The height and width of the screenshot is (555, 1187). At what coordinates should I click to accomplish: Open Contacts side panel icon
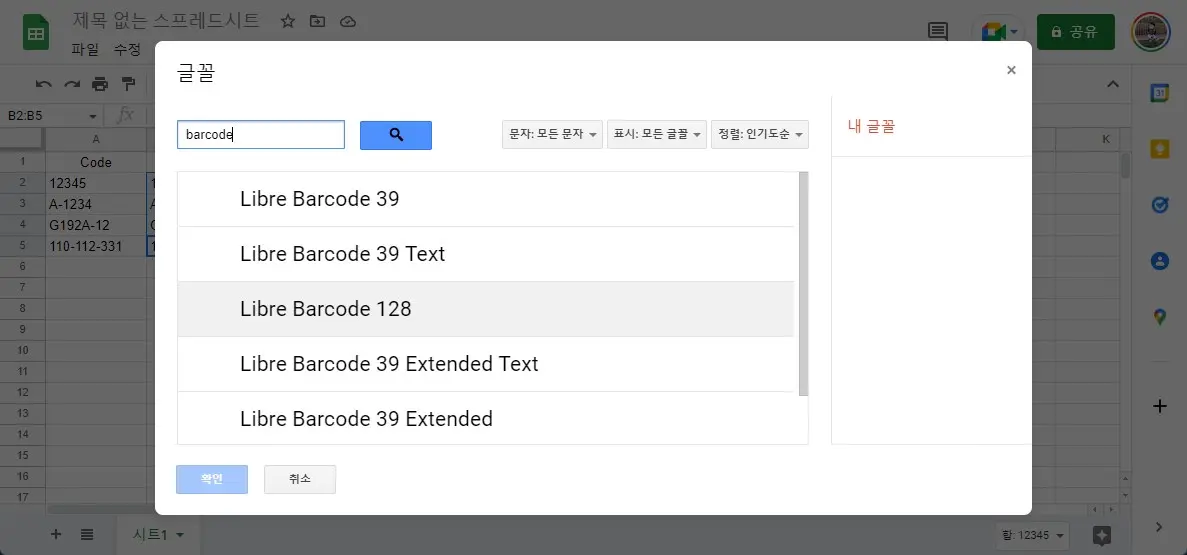pyautogui.click(x=1160, y=261)
